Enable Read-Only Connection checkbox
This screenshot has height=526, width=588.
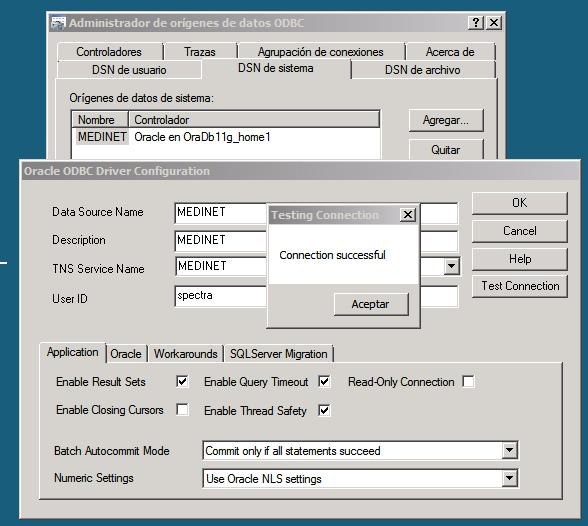pyautogui.click(x=468, y=382)
